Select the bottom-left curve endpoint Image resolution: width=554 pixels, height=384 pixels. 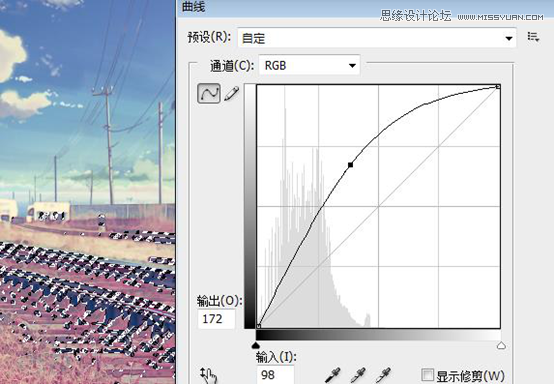259,326
